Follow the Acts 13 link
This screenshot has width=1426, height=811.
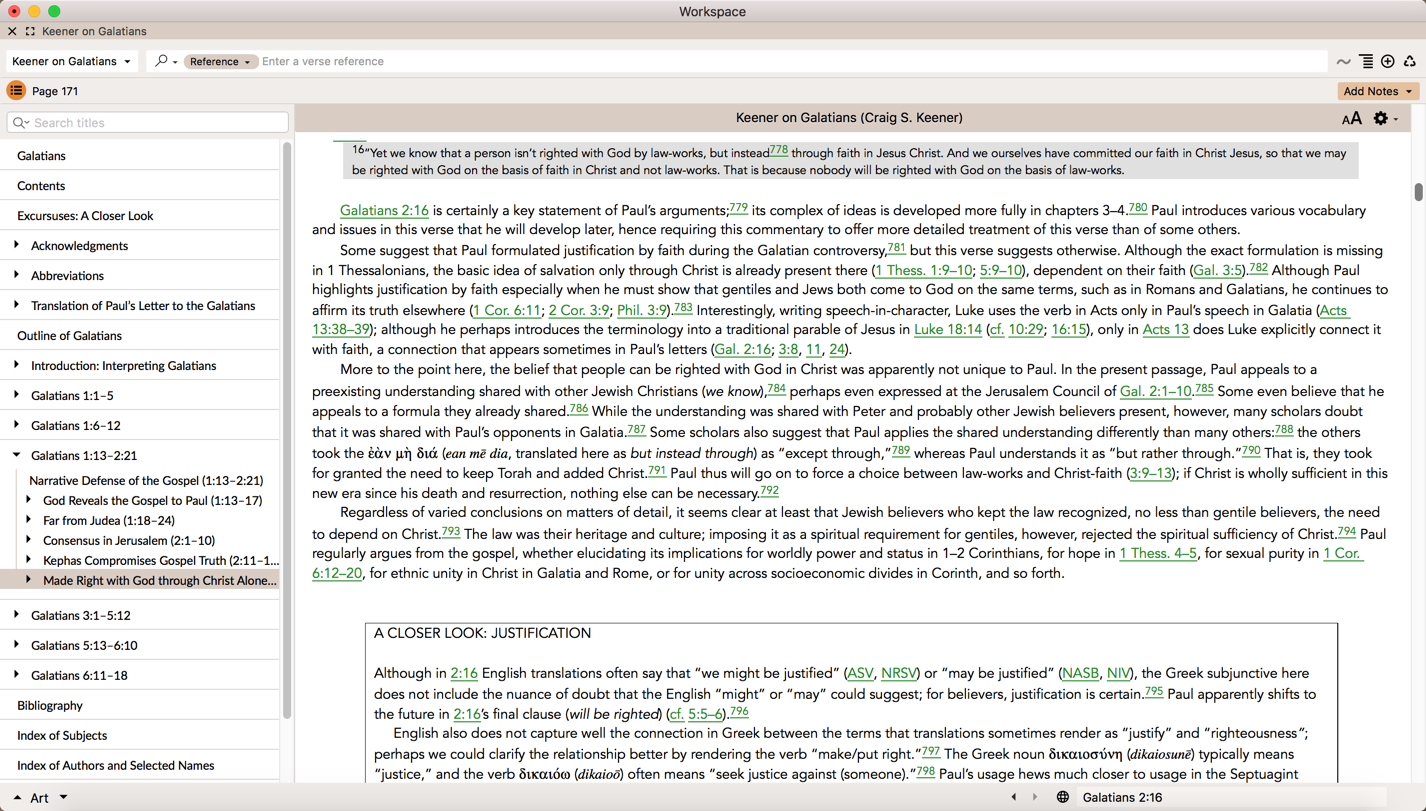(x=1166, y=329)
